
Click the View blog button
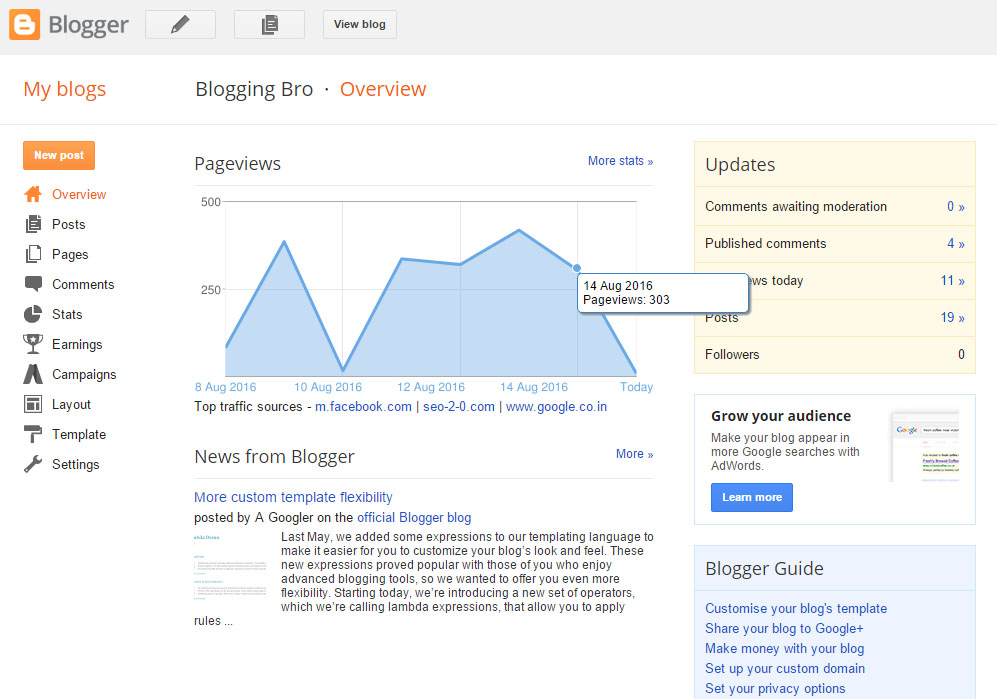pos(360,25)
